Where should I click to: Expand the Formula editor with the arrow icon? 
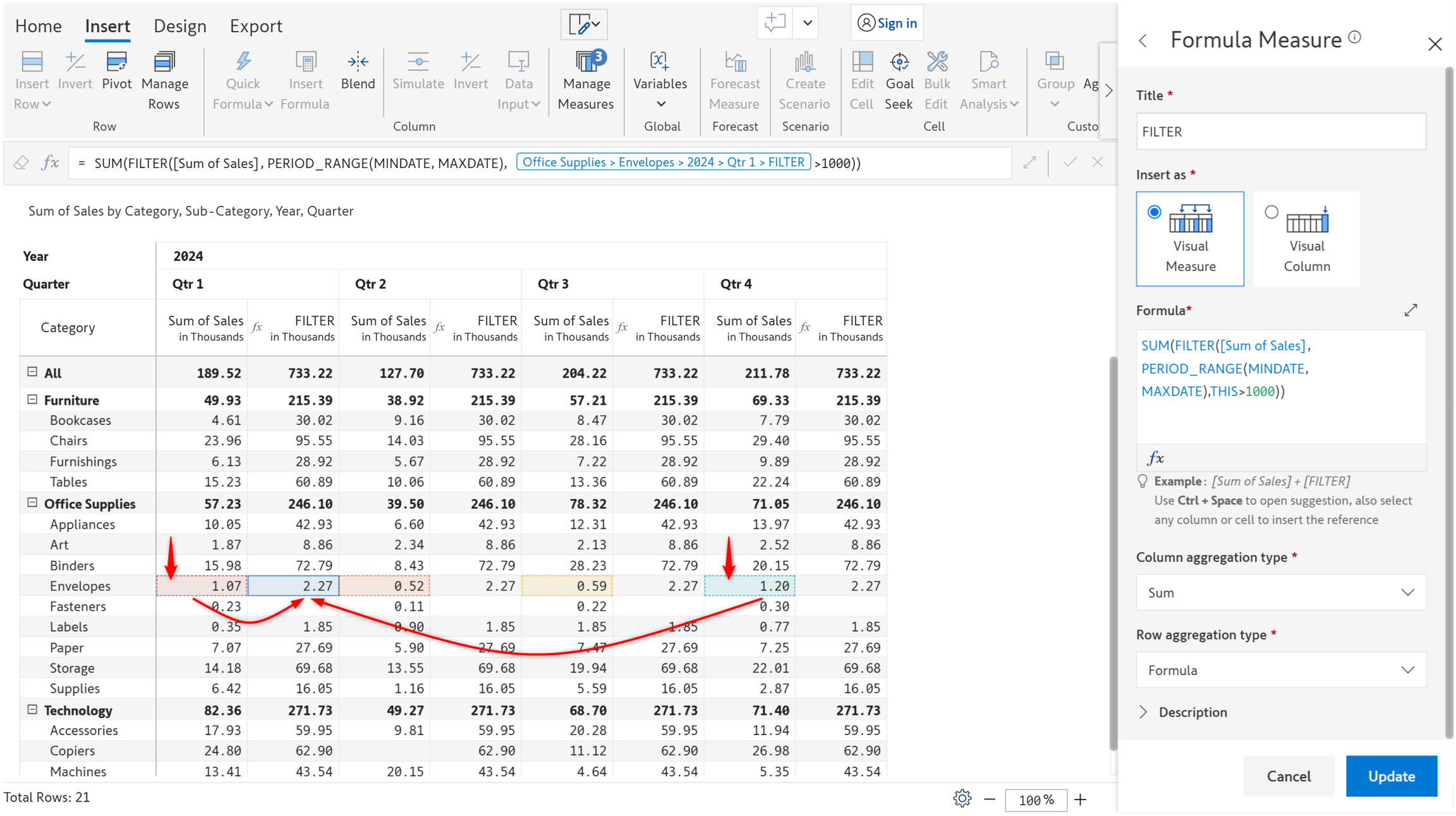click(x=1410, y=310)
